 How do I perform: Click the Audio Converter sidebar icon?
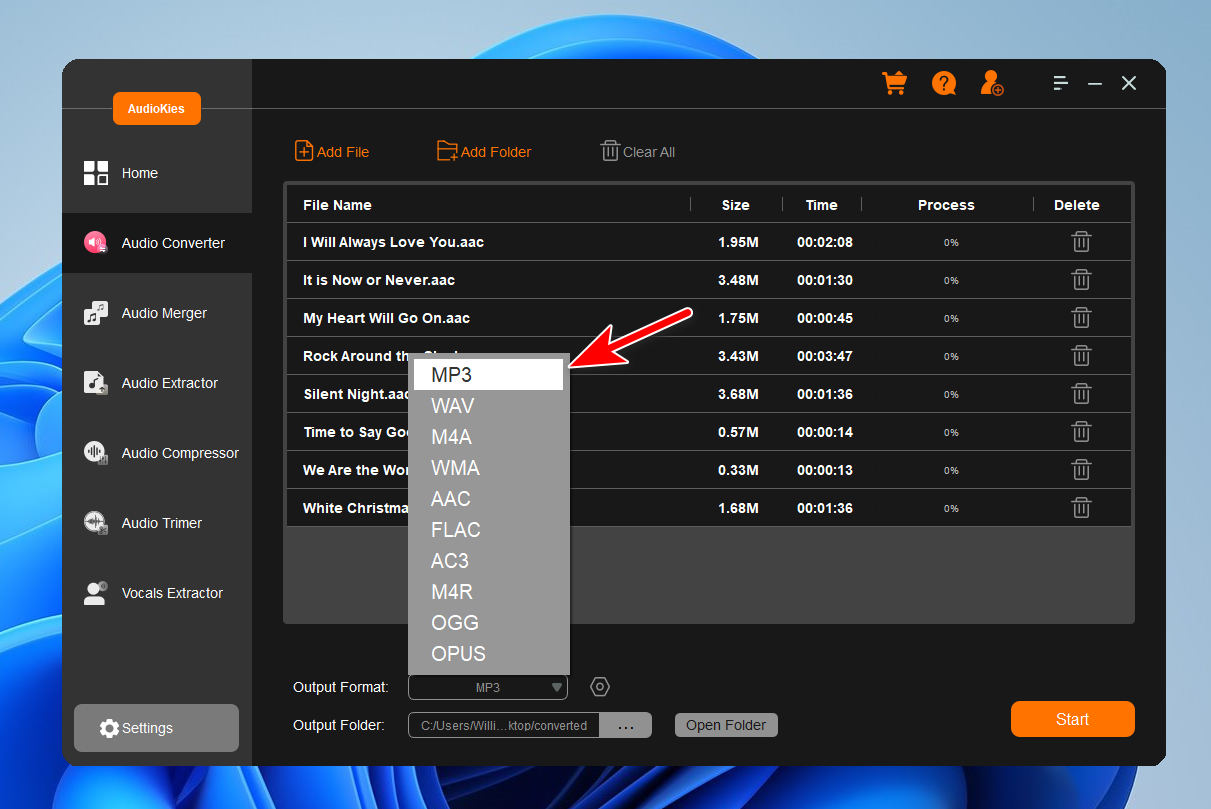tap(95, 243)
